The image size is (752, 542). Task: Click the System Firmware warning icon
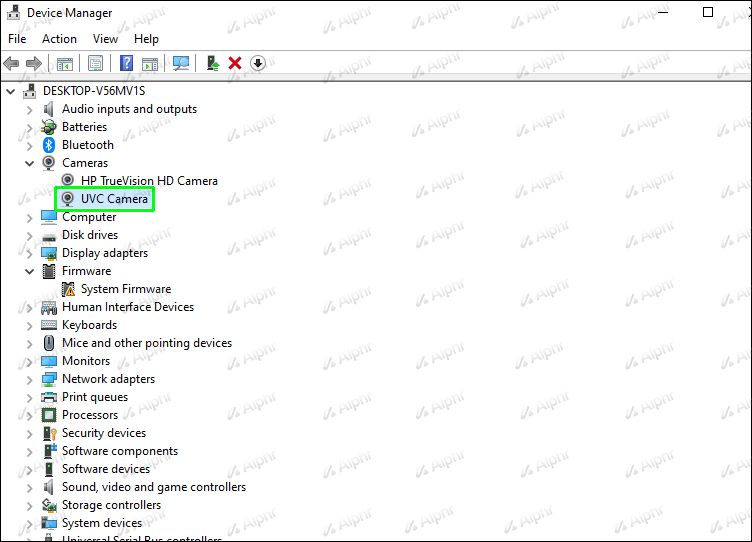(68, 289)
